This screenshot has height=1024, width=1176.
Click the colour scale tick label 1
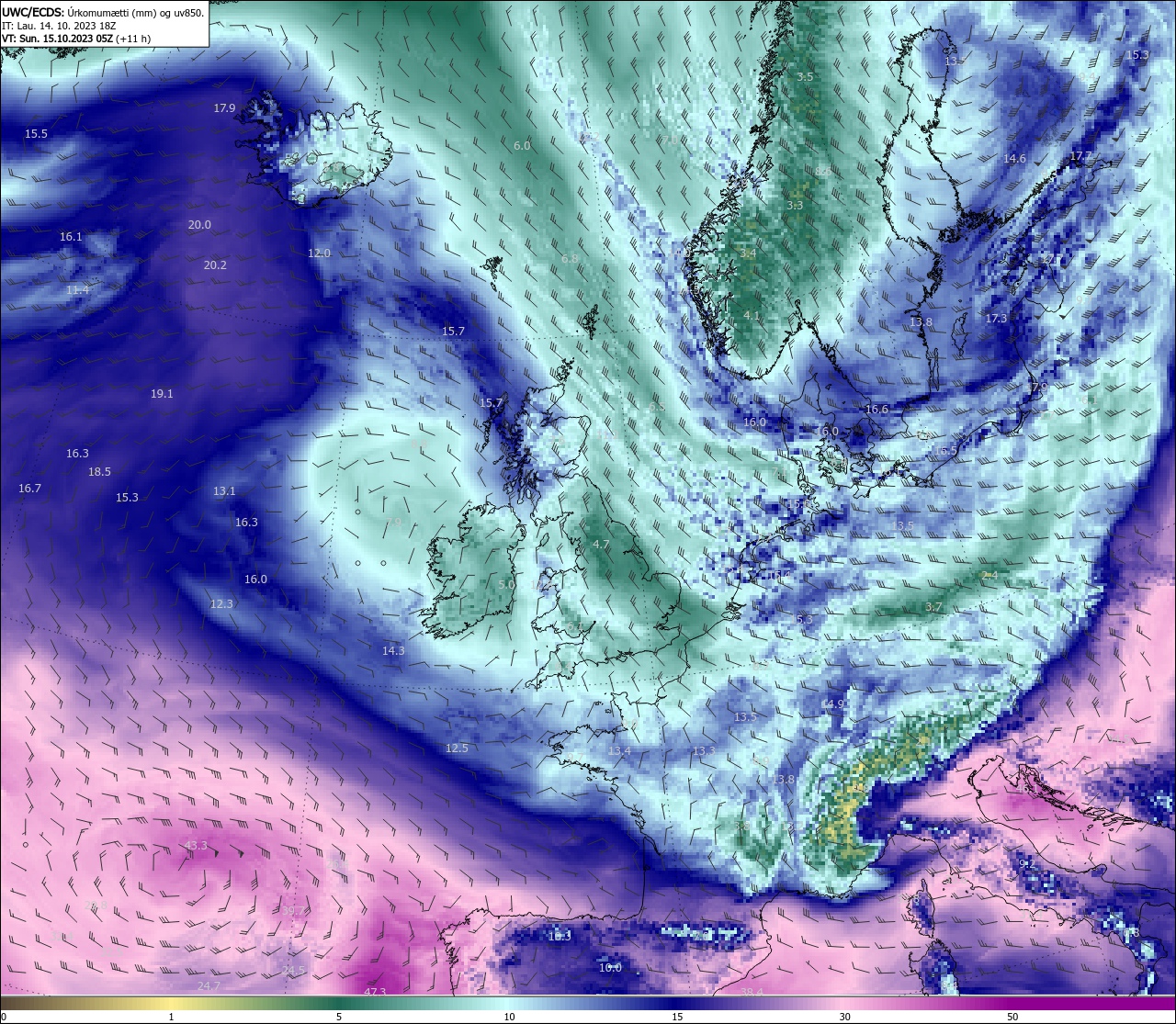click(171, 1017)
